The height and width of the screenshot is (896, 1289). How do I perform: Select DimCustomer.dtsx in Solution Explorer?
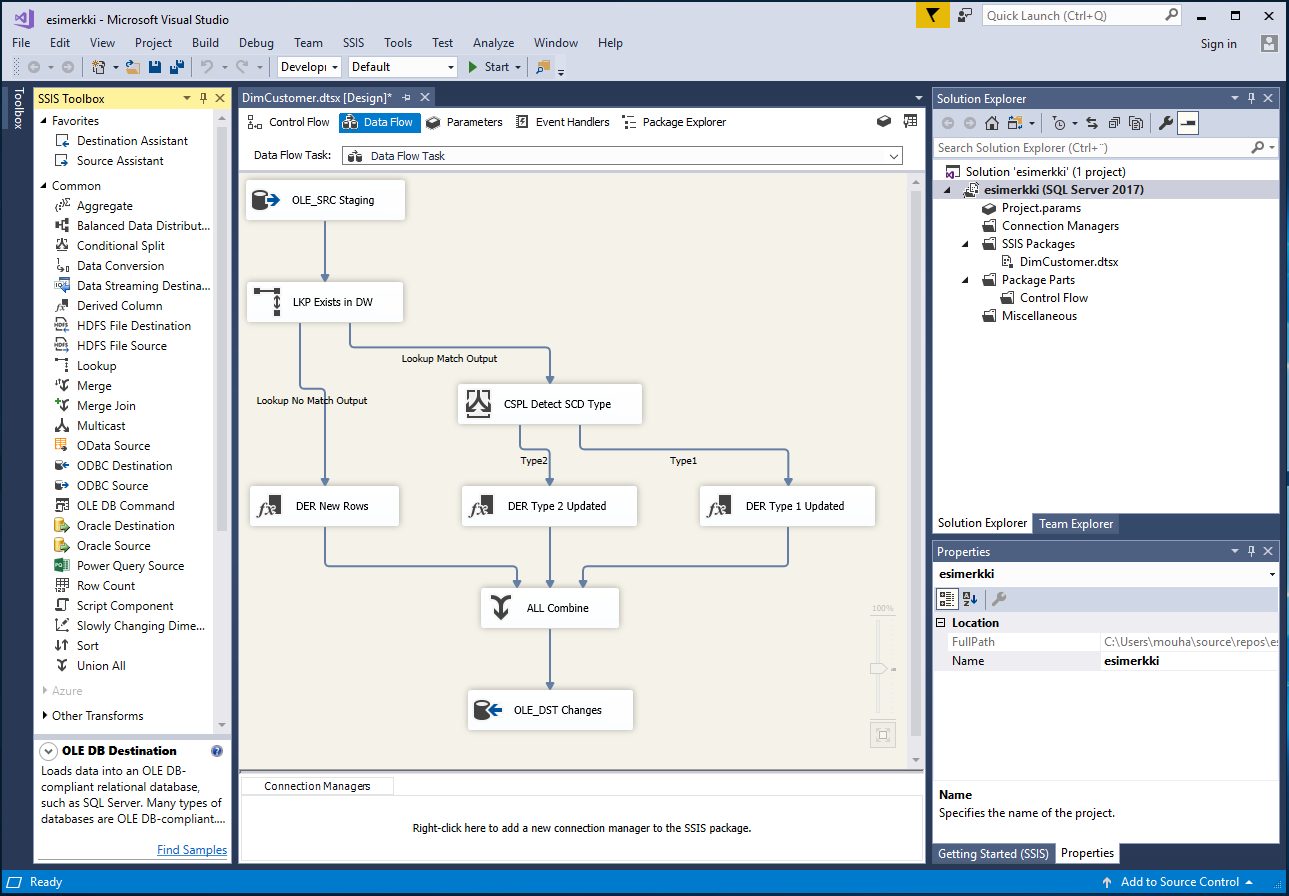pyautogui.click(x=1069, y=262)
